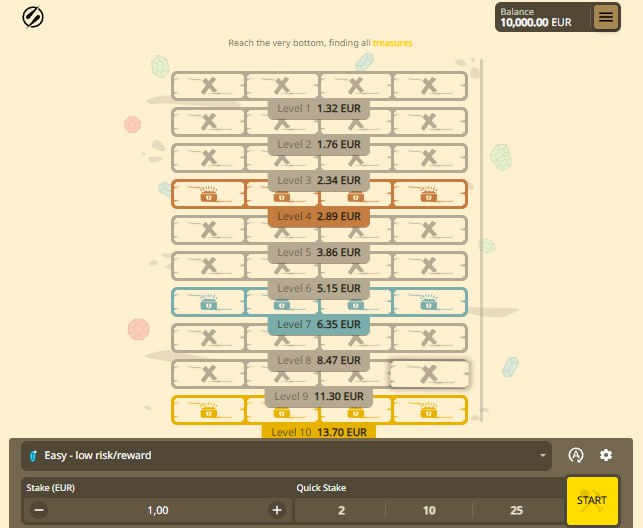Click the vertical progress bar right of the grid
643x528 pixels.
481,240
